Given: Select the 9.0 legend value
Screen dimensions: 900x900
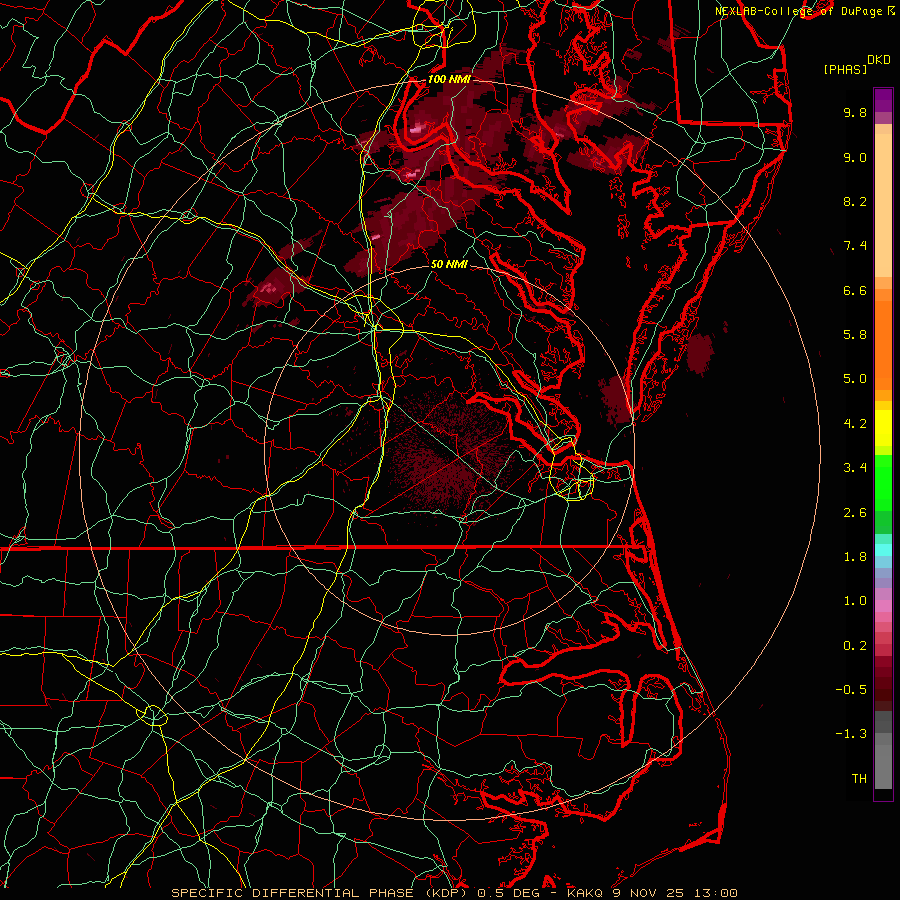Looking at the screenshot, I should 855,157.
